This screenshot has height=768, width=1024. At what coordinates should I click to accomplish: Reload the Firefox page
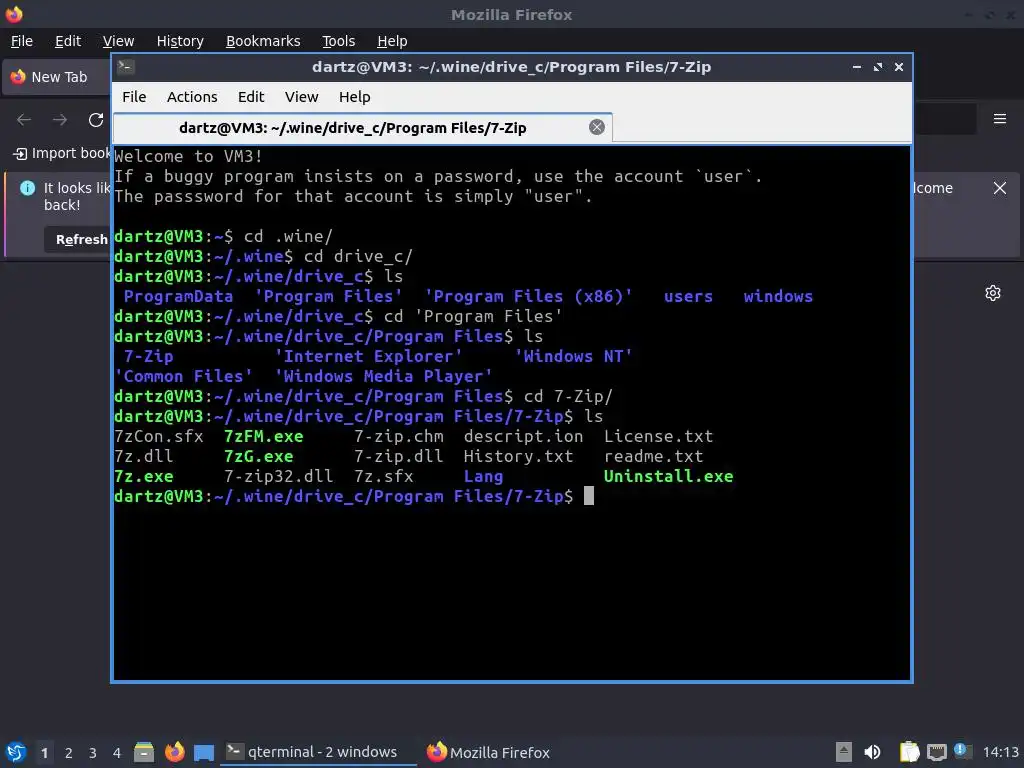[x=96, y=120]
